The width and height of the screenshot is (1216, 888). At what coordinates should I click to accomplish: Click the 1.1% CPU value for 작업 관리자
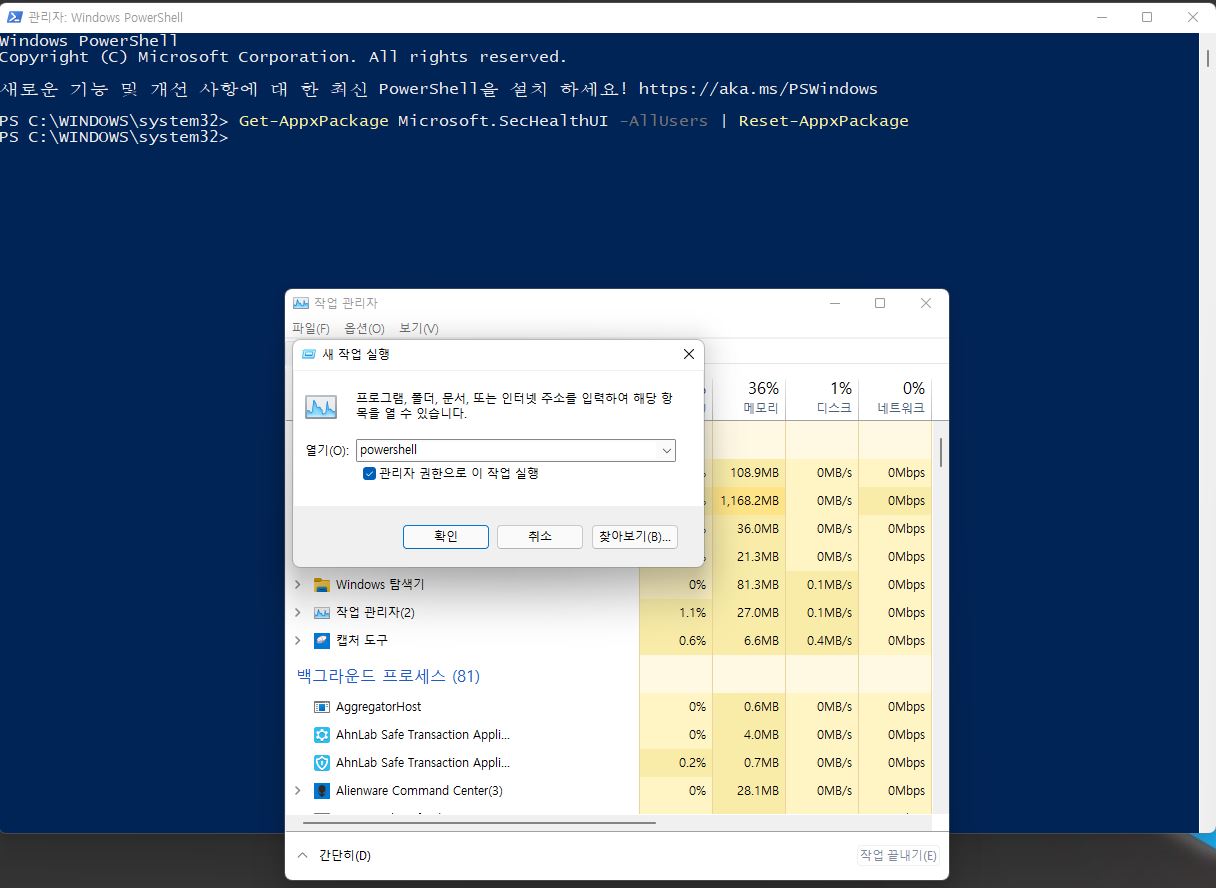(x=692, y=613)
